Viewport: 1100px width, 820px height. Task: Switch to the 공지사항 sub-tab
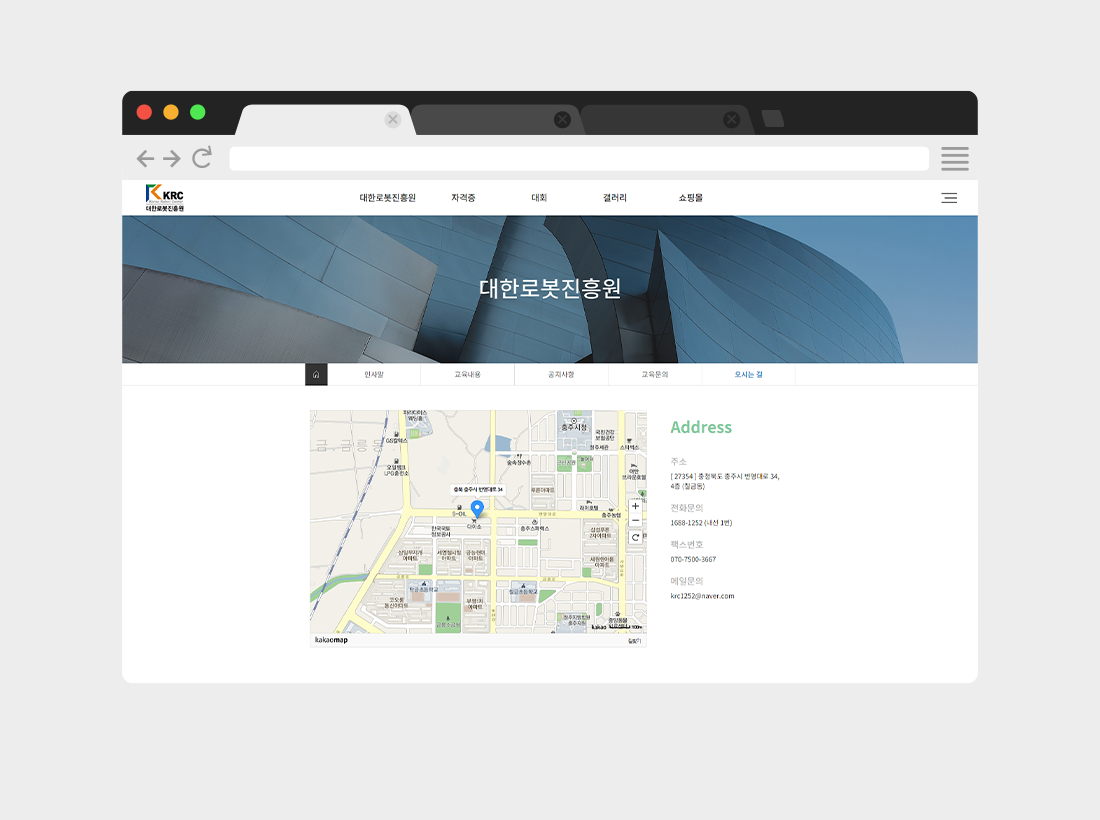(x=561, y=375)
